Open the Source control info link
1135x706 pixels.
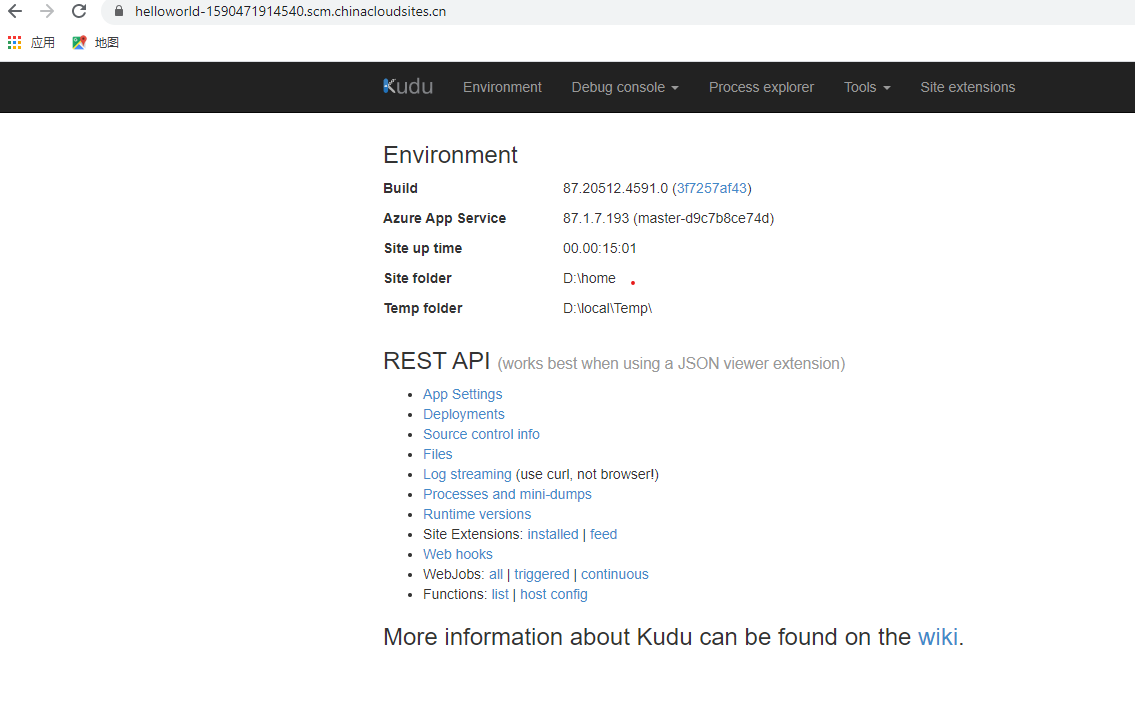click(481, 434)
